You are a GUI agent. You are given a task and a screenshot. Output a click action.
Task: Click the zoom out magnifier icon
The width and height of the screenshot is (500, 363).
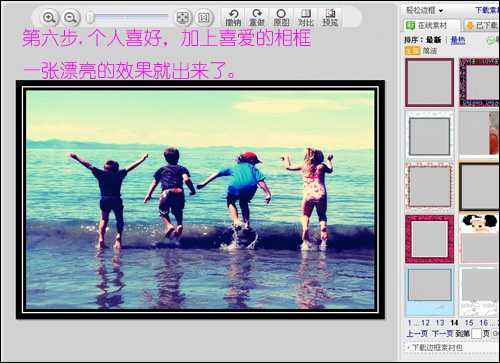pyautogui.click(x=70, y=17)
